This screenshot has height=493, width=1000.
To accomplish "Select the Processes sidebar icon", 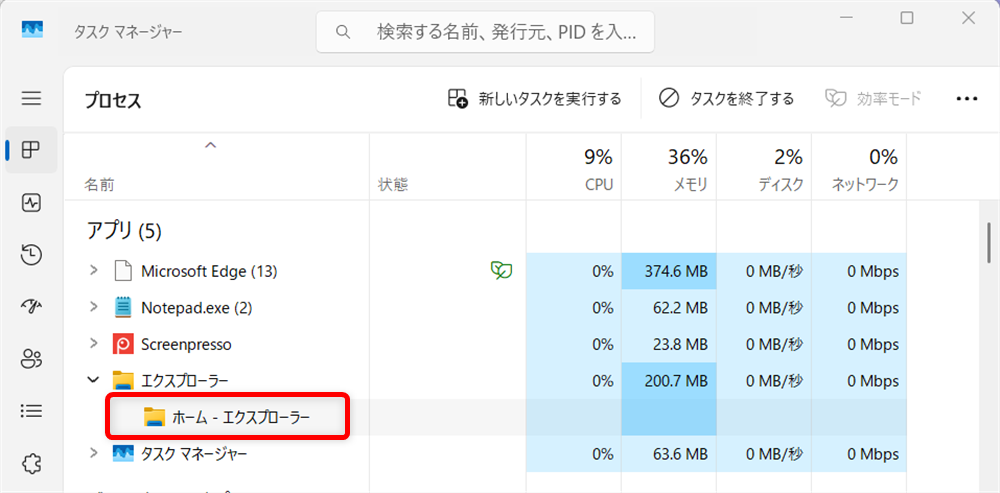I will pyautogui.click(x=31, y=150).
